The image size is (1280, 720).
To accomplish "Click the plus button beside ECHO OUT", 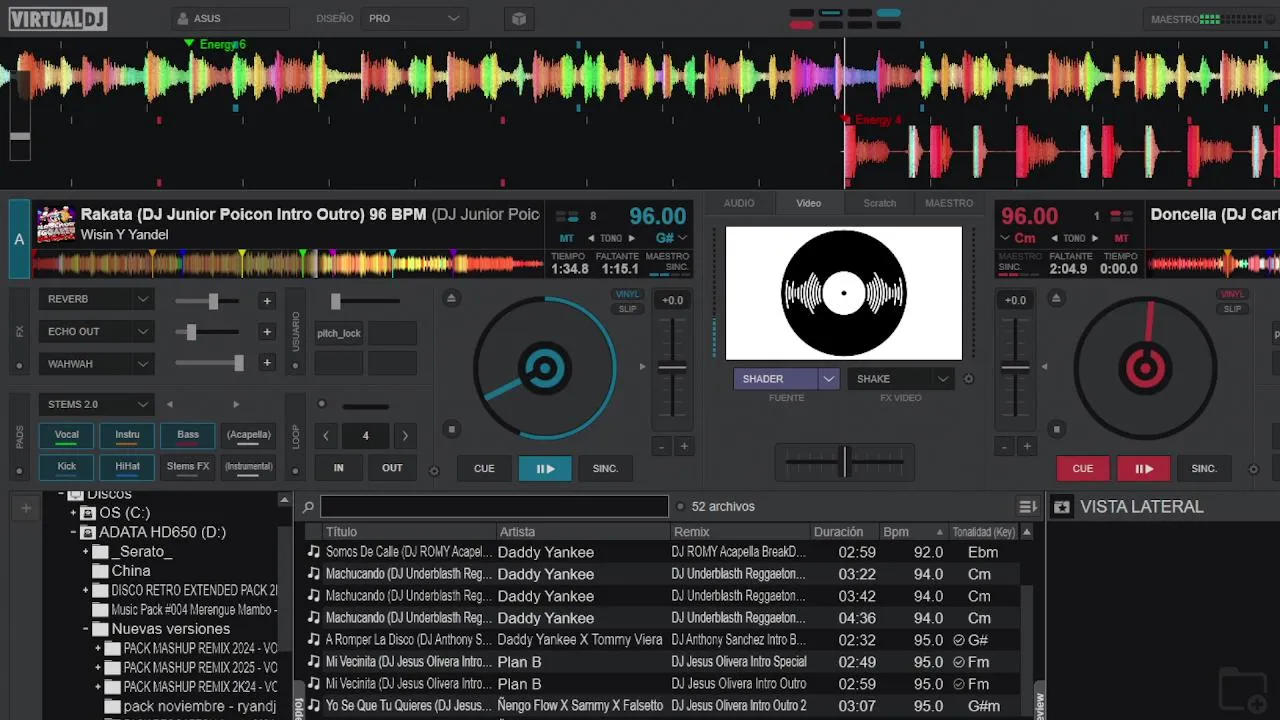I will tap(267, 332).
